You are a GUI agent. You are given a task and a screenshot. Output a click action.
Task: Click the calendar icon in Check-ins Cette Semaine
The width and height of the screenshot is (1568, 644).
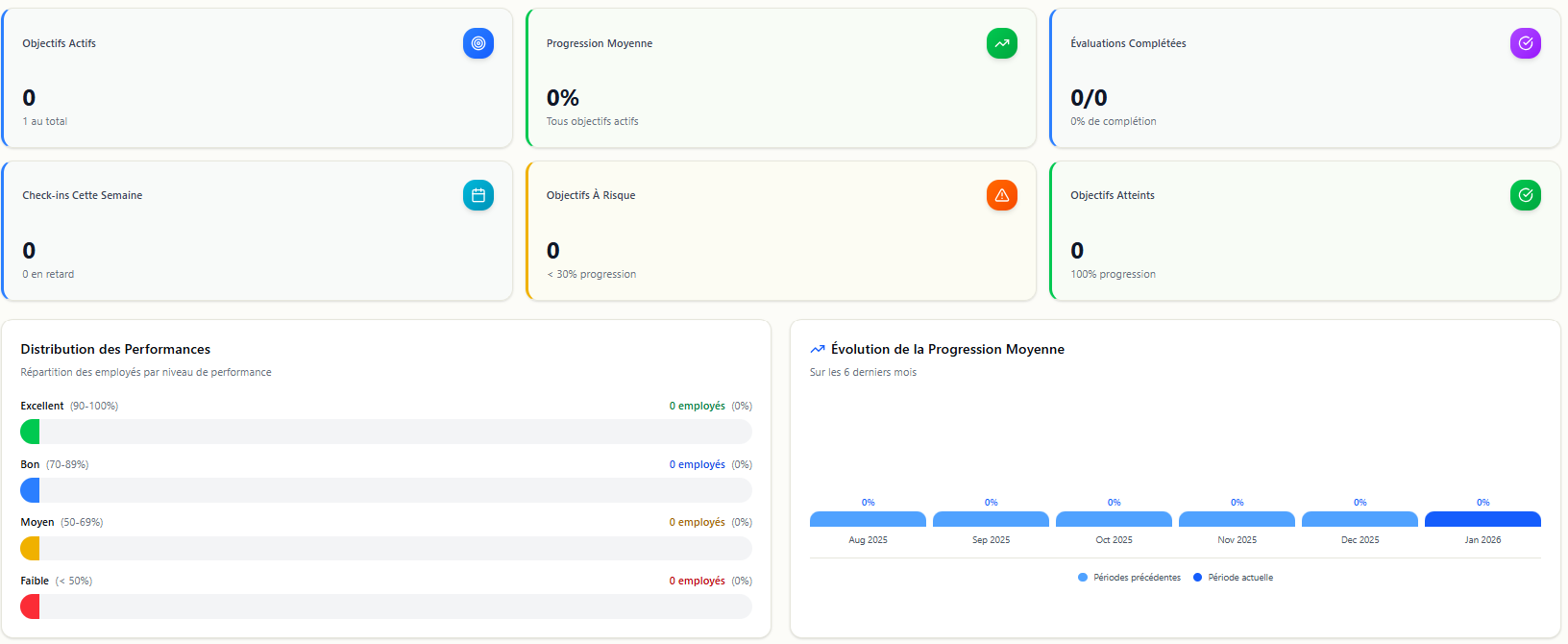[478, 195]
